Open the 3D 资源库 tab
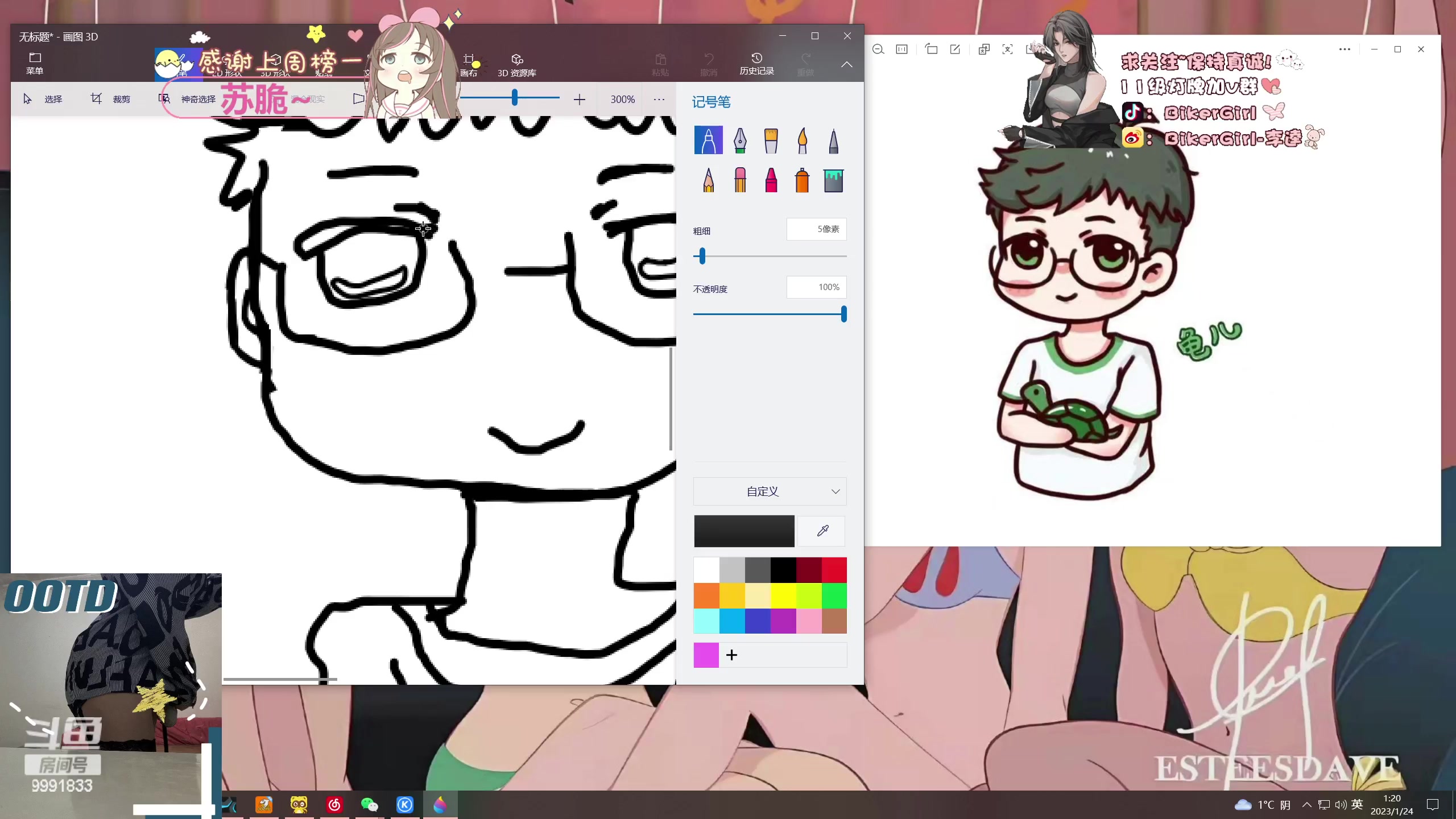 click(516, 65)
